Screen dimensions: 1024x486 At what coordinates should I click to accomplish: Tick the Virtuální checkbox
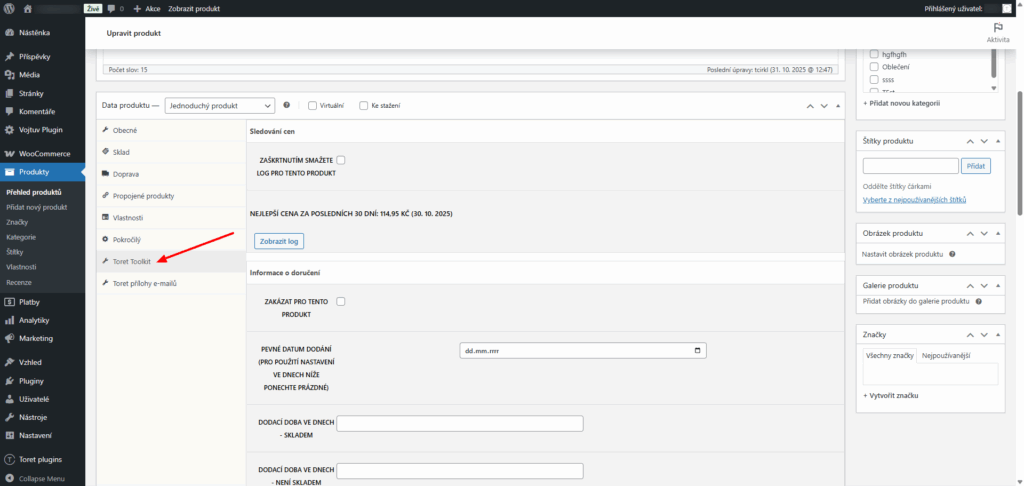(312, 106)
